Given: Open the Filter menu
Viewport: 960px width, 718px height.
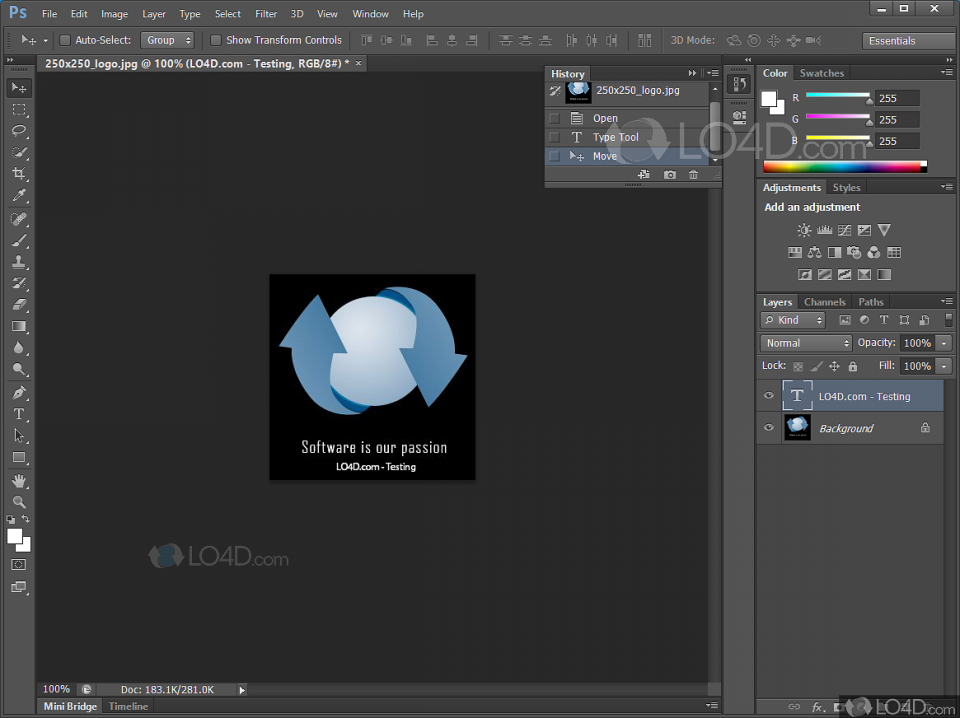Looking at the screenshot, I should coord(266,13).
